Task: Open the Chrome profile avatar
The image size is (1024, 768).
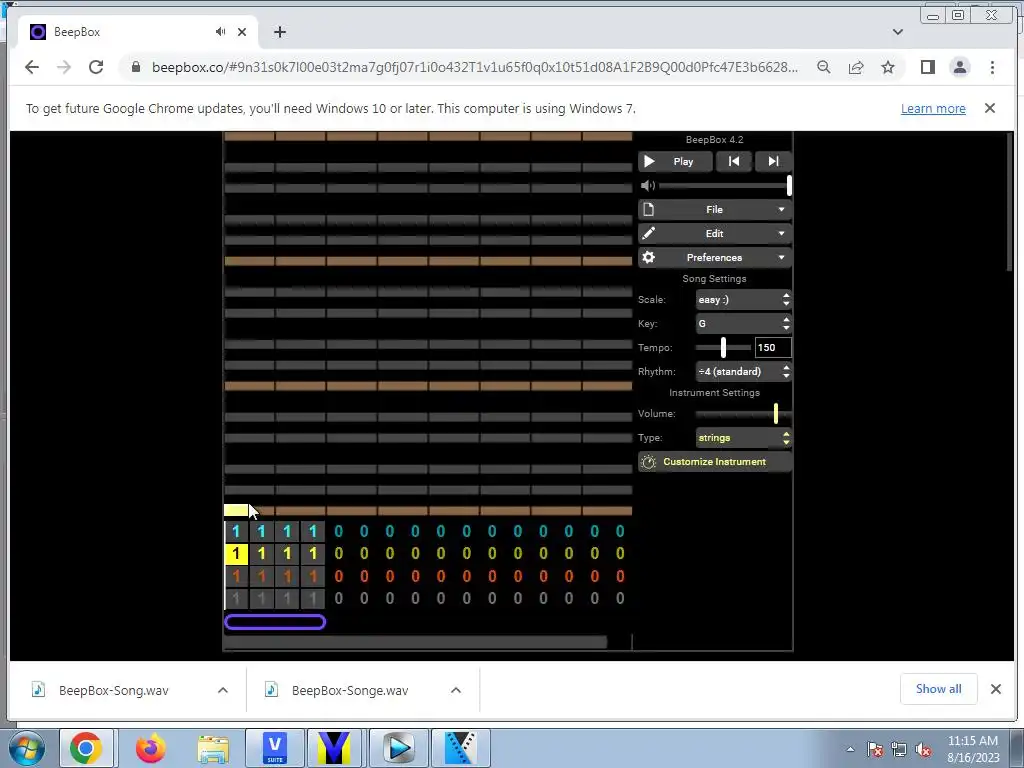Action: 960,67
